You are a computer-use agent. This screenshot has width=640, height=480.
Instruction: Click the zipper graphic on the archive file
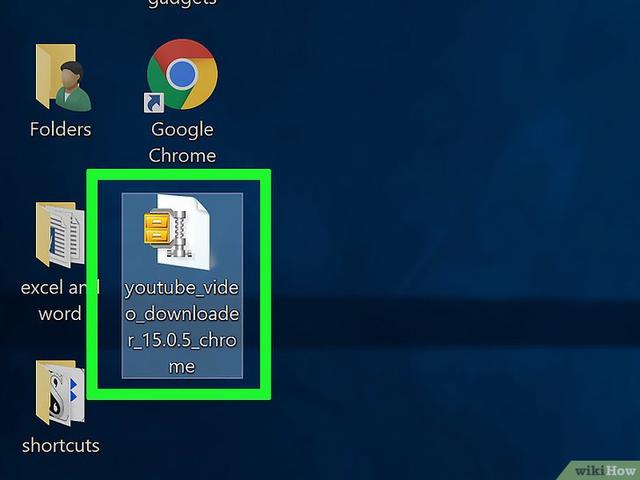[180, 232]
